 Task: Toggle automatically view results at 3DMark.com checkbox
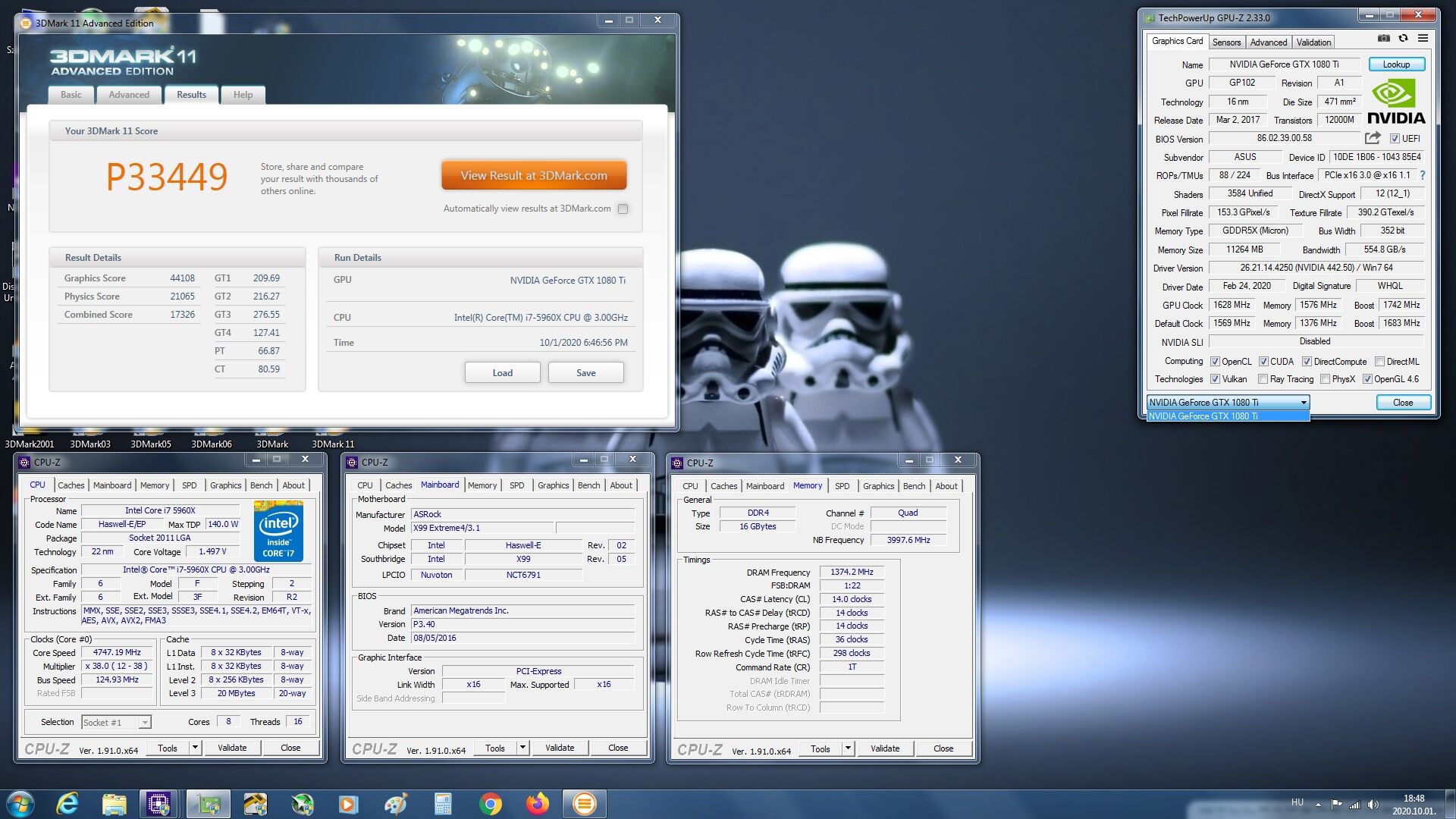[623, 209]
